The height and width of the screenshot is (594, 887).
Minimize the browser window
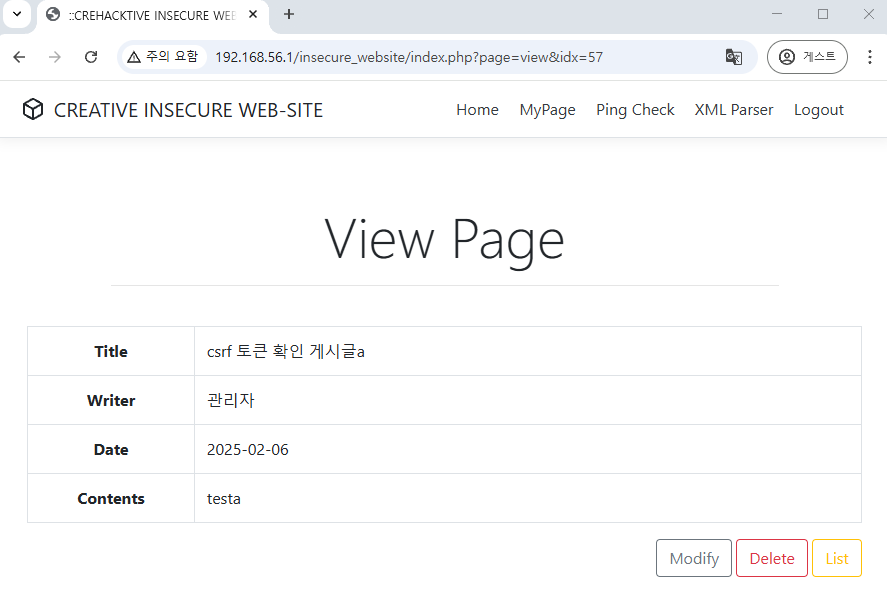777,14
